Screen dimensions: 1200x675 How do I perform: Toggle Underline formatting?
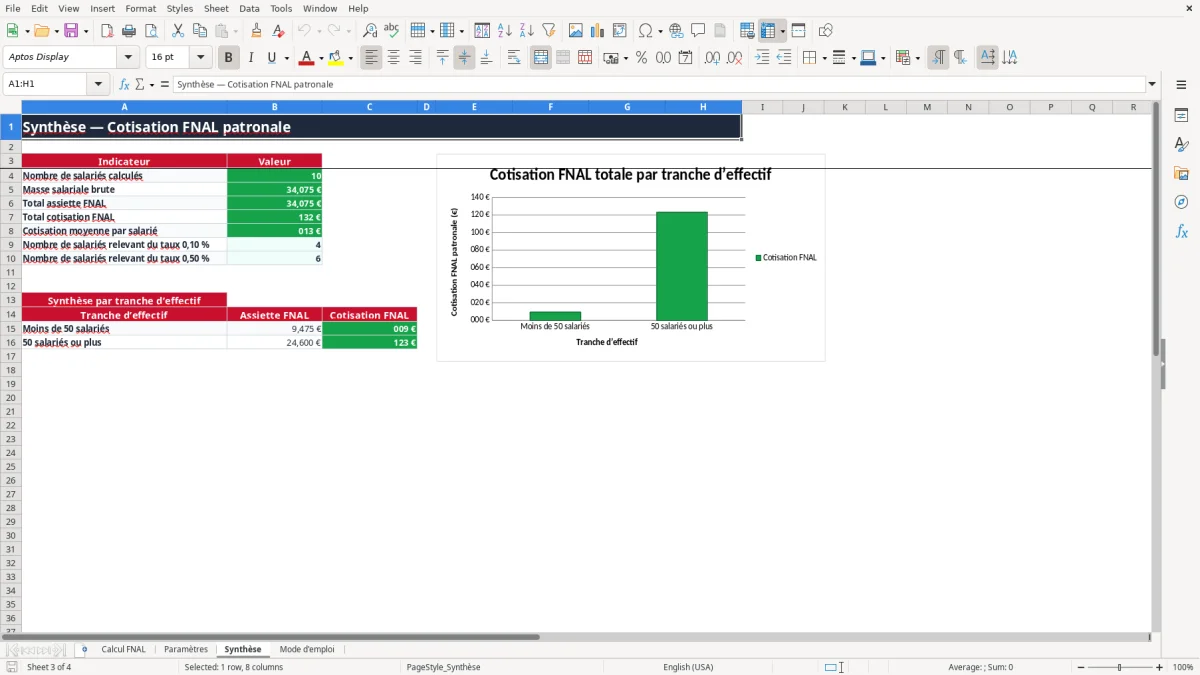271,58
